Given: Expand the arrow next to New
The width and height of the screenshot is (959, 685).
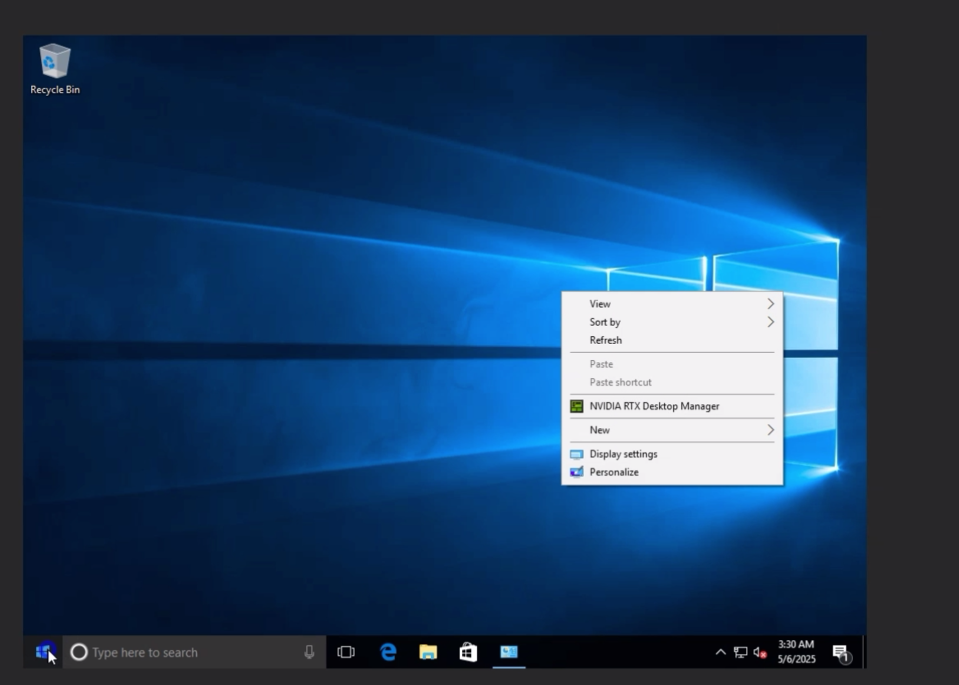Looking at the screenshot, I should tap(771, 430).
